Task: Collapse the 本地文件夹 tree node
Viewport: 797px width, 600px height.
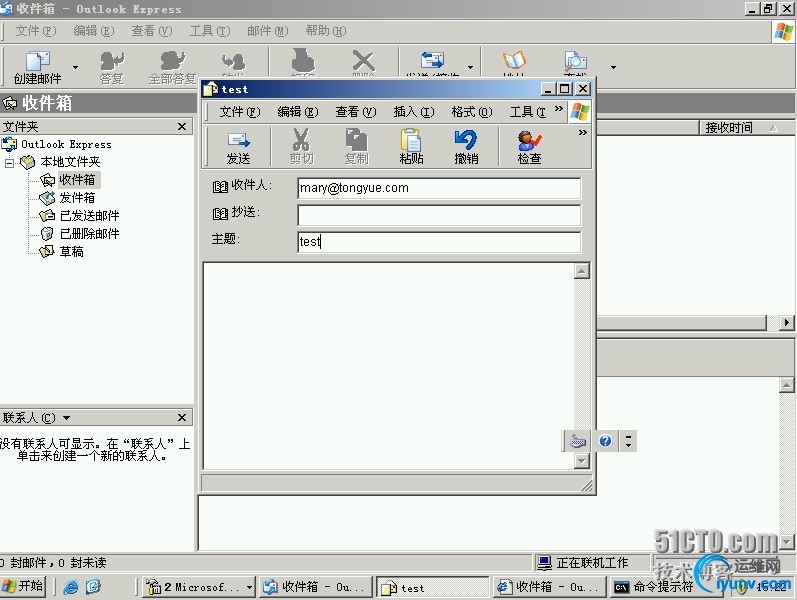Action: pos(9,163)
